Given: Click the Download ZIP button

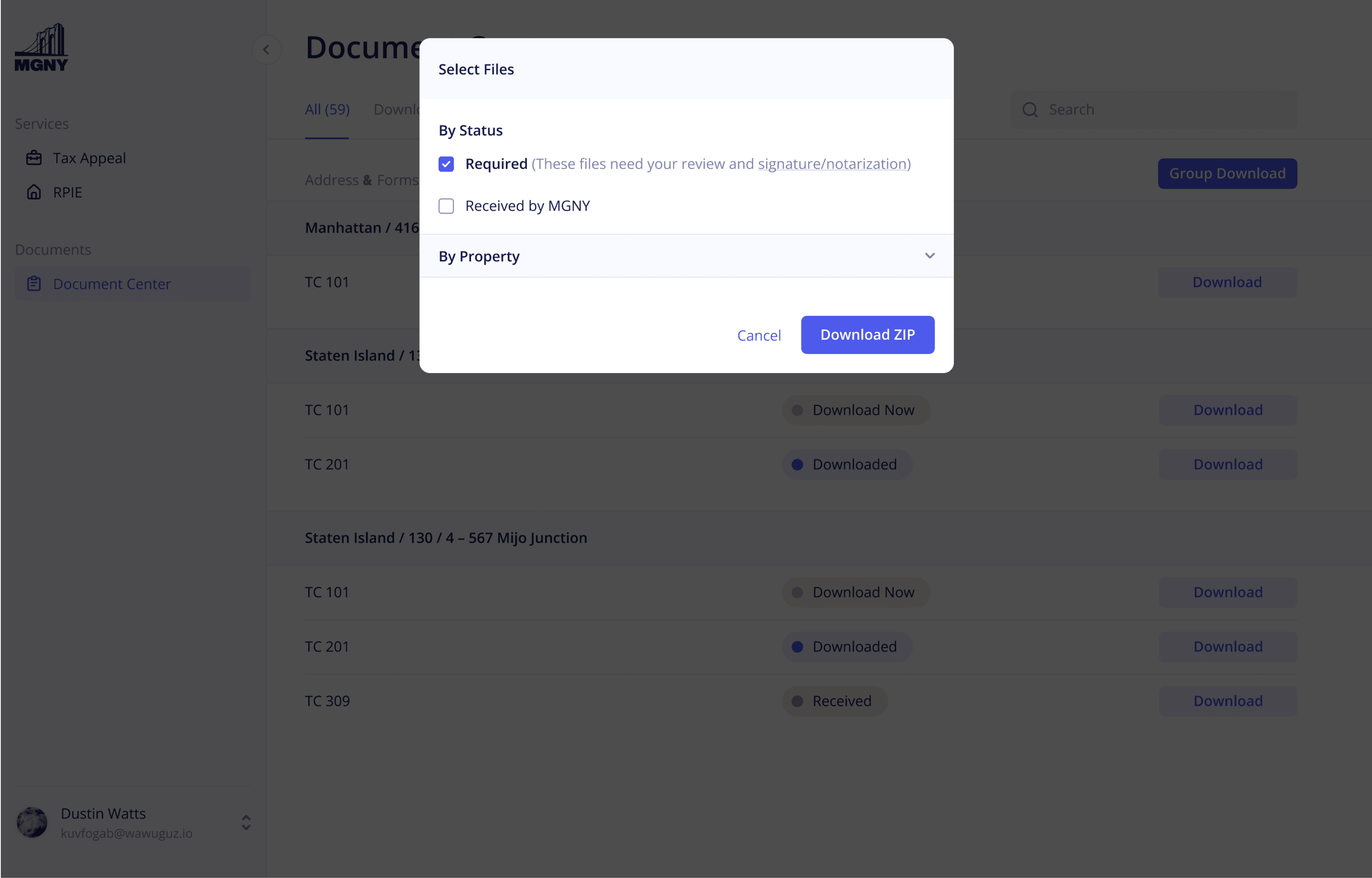Looking at the screenshot, I should pos(867,335).
